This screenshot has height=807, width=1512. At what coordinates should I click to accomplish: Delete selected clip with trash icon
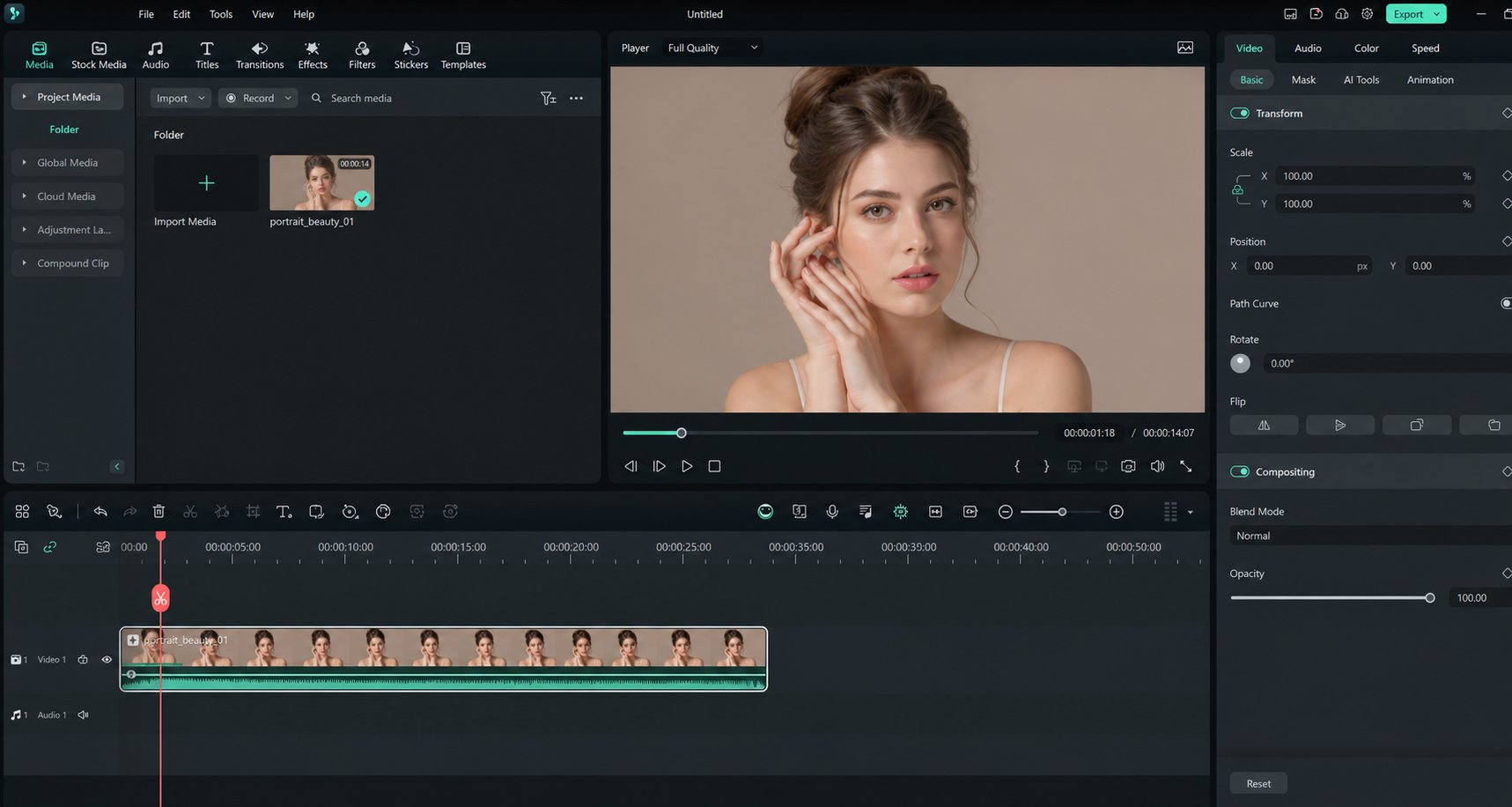pyautogui.click(x=159, y=512)
